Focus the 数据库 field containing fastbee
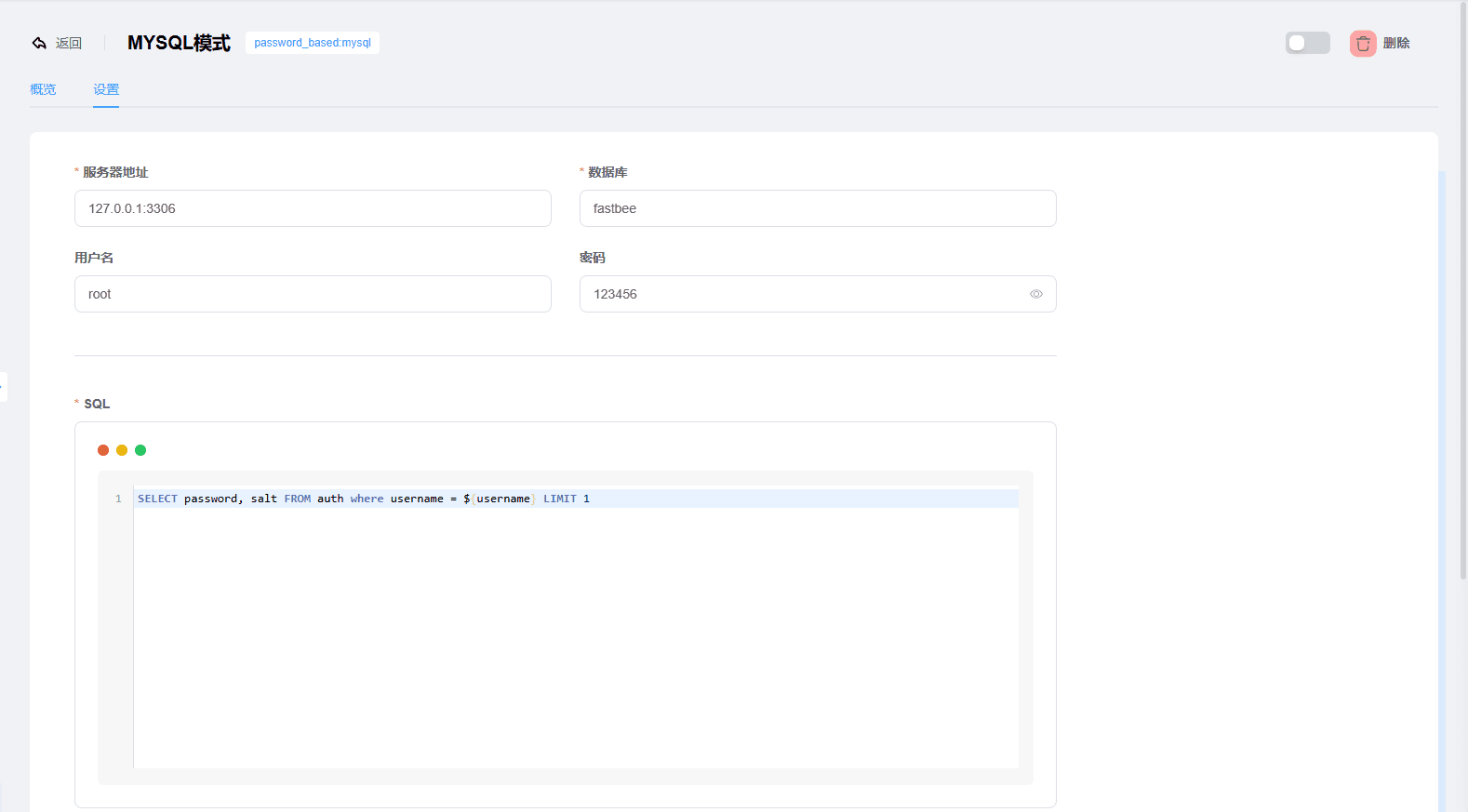This screenshot has height=812, width=1468. tap(818, 208)
